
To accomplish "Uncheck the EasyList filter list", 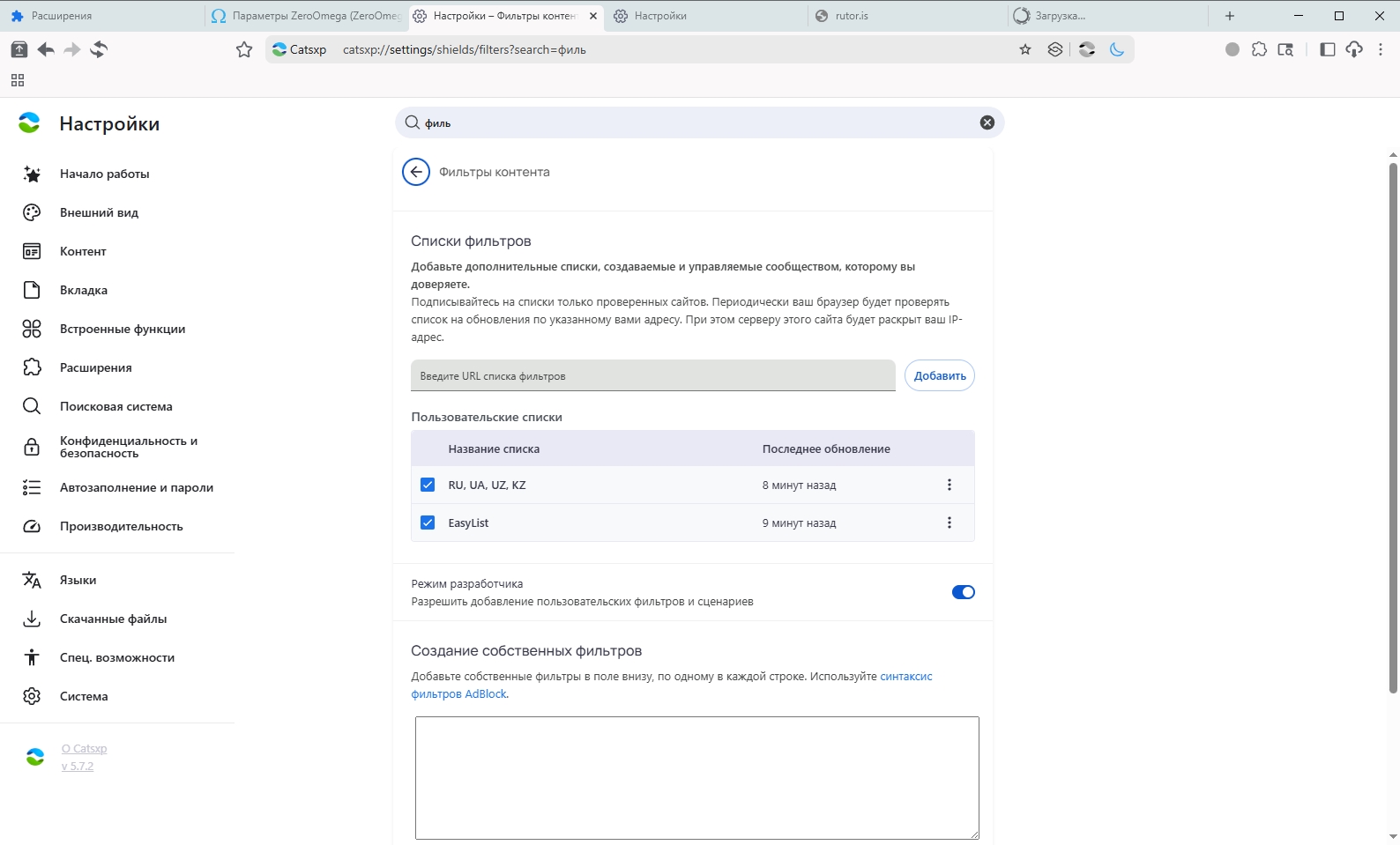I will [428, 523].
